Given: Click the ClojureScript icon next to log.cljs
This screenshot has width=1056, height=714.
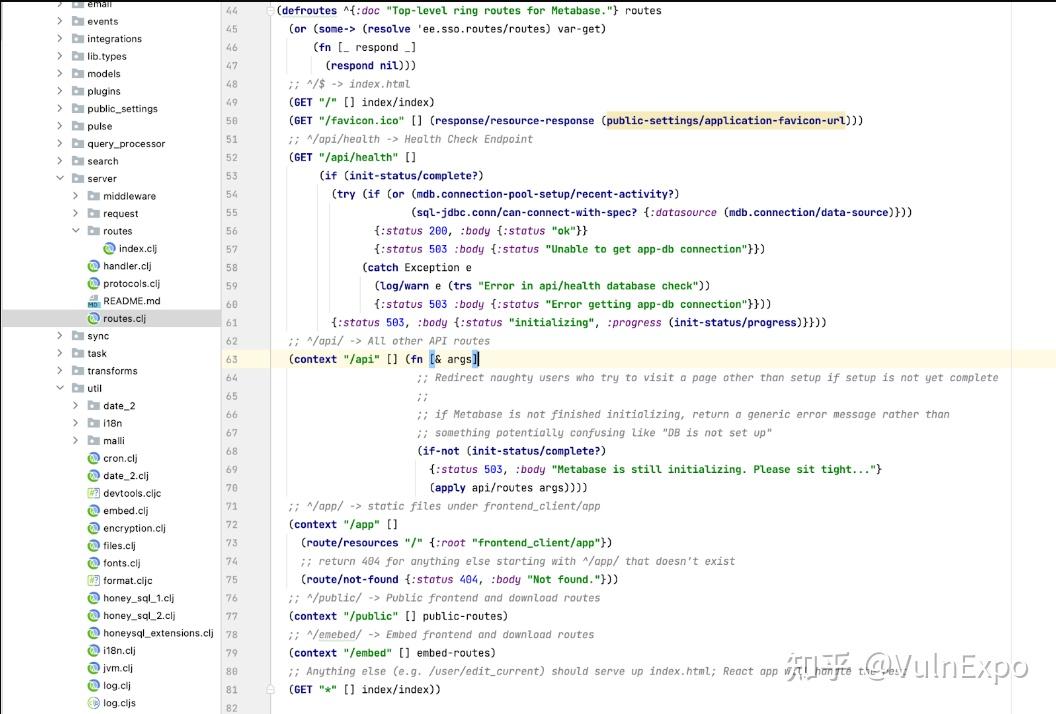Looking at the screenshot, I should [95, 703].
